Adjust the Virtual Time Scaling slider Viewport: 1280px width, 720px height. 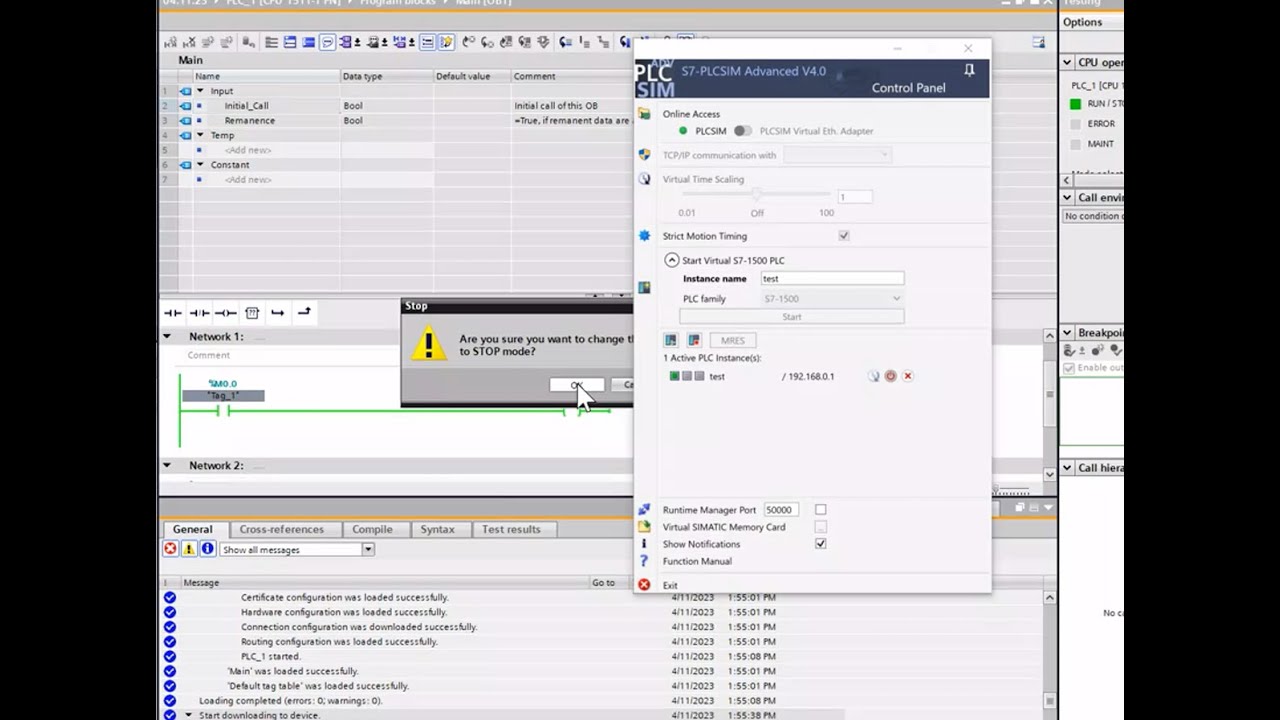pos(757,196)
